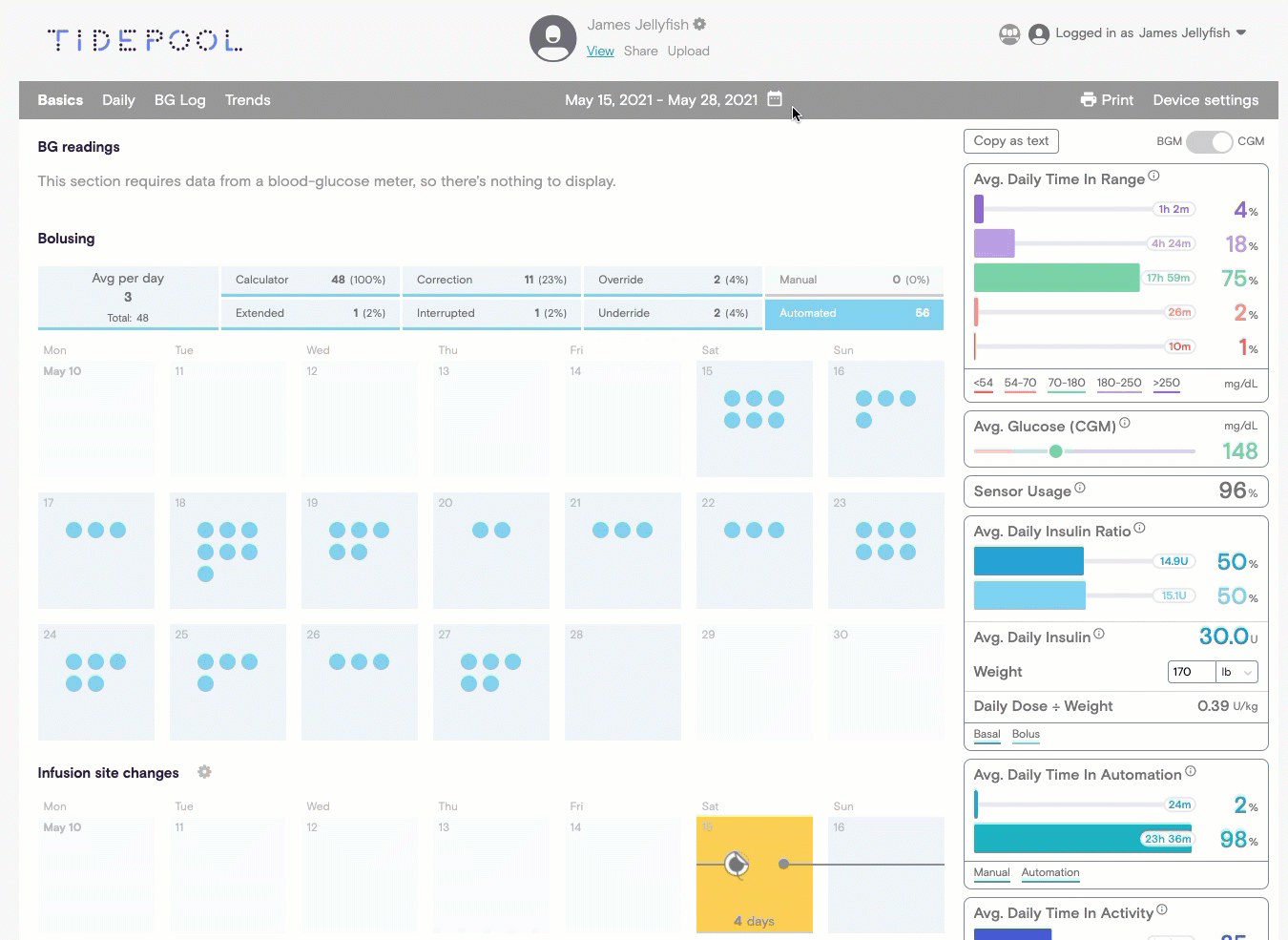
Task: Select the Manual bolus filter
Action: pos(854,281)
